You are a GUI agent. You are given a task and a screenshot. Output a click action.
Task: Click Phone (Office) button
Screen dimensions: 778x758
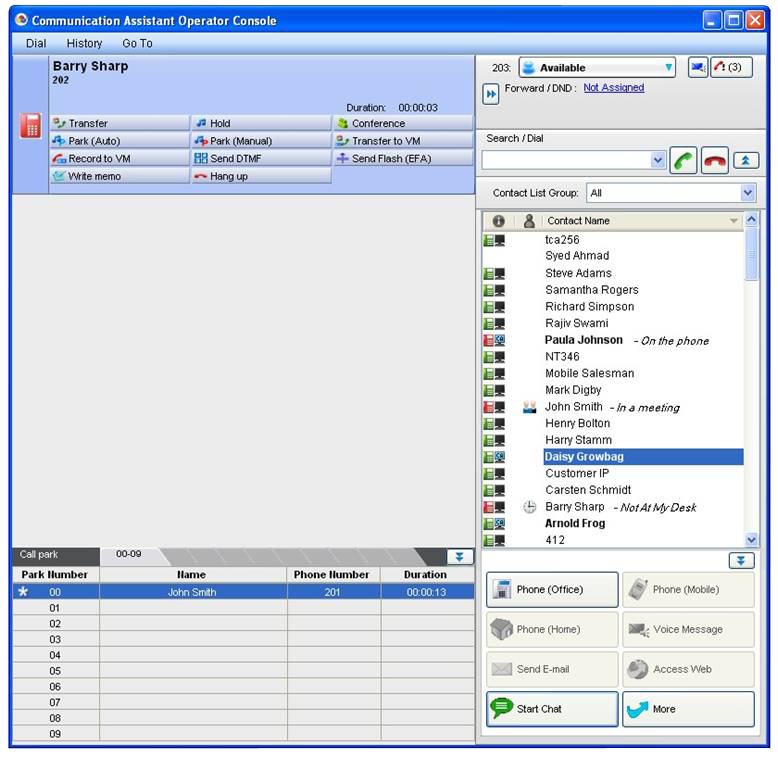552,589
